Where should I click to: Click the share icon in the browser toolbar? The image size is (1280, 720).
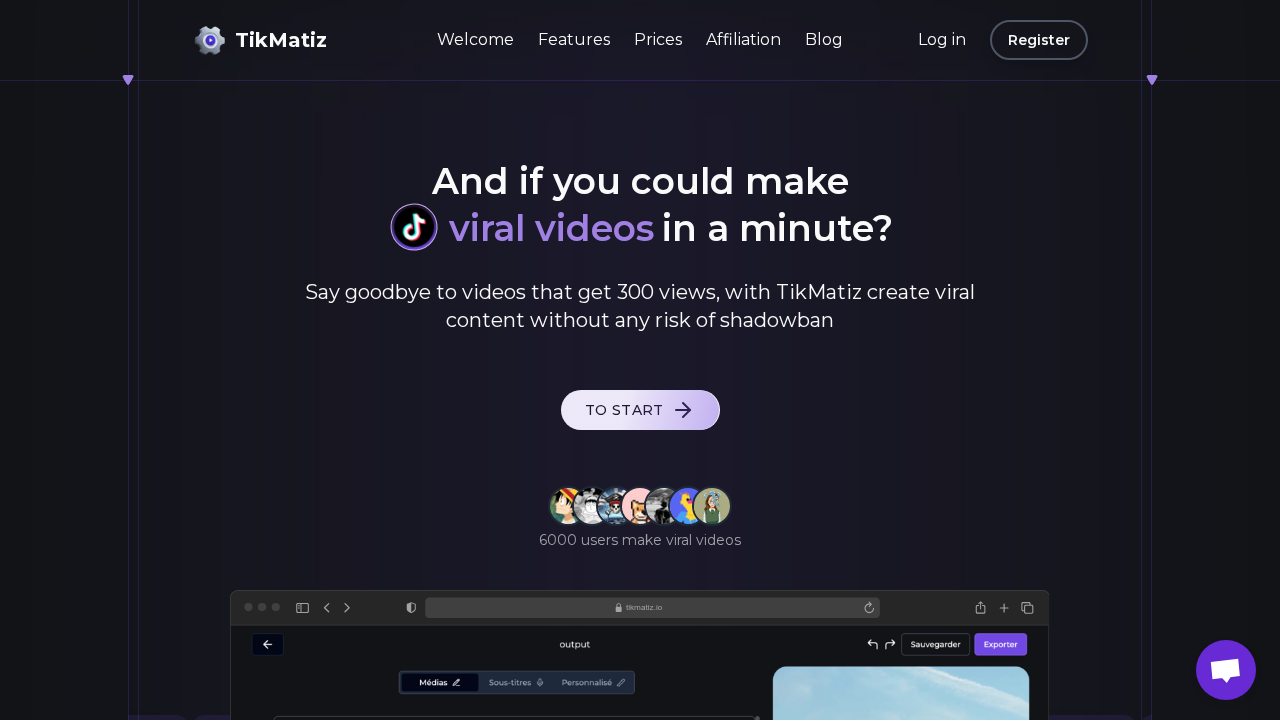point(980,607)
